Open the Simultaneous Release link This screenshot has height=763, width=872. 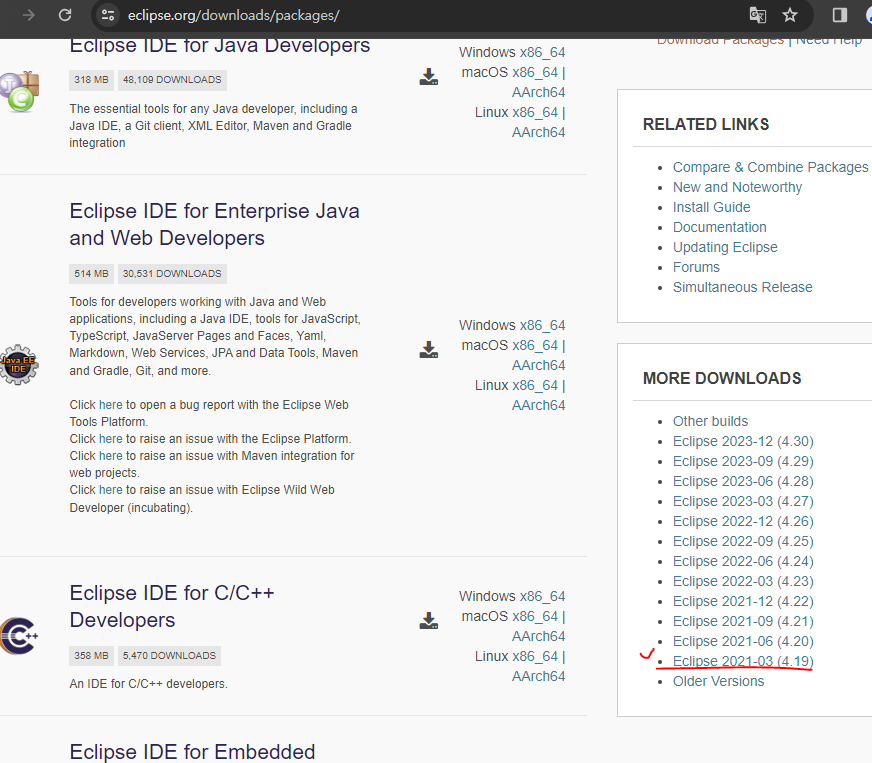[742, 288]
